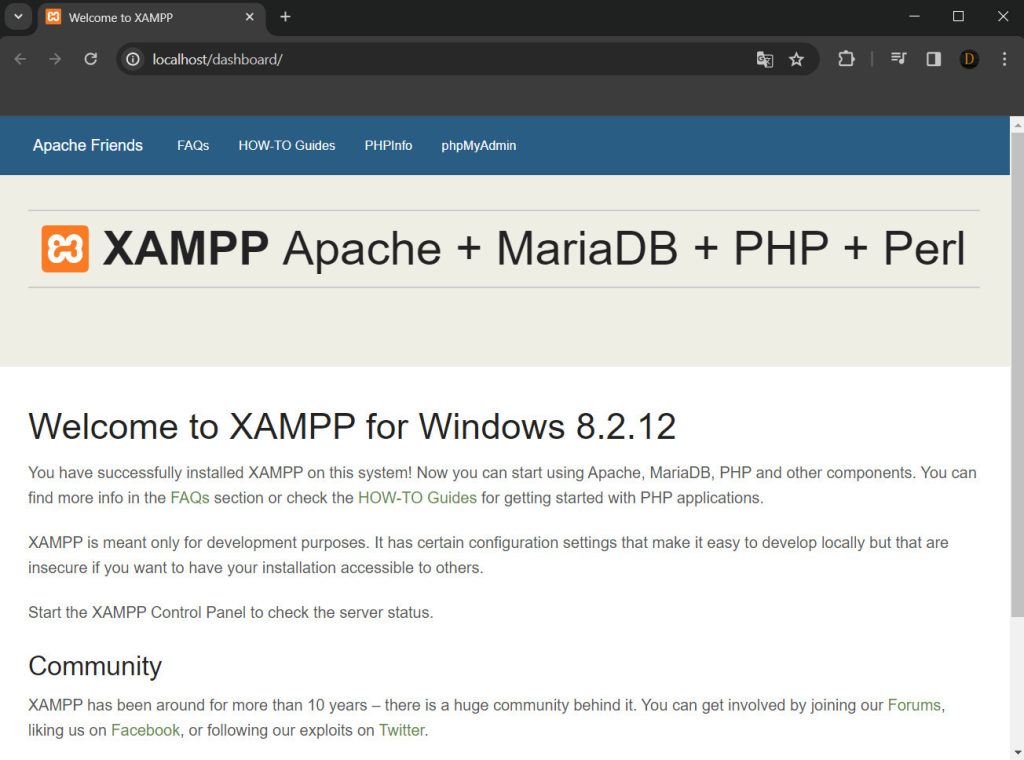The image size is (1024, 760).
Task: Open phpMyAdmin from the navigation bar
Action: point(478,146)
